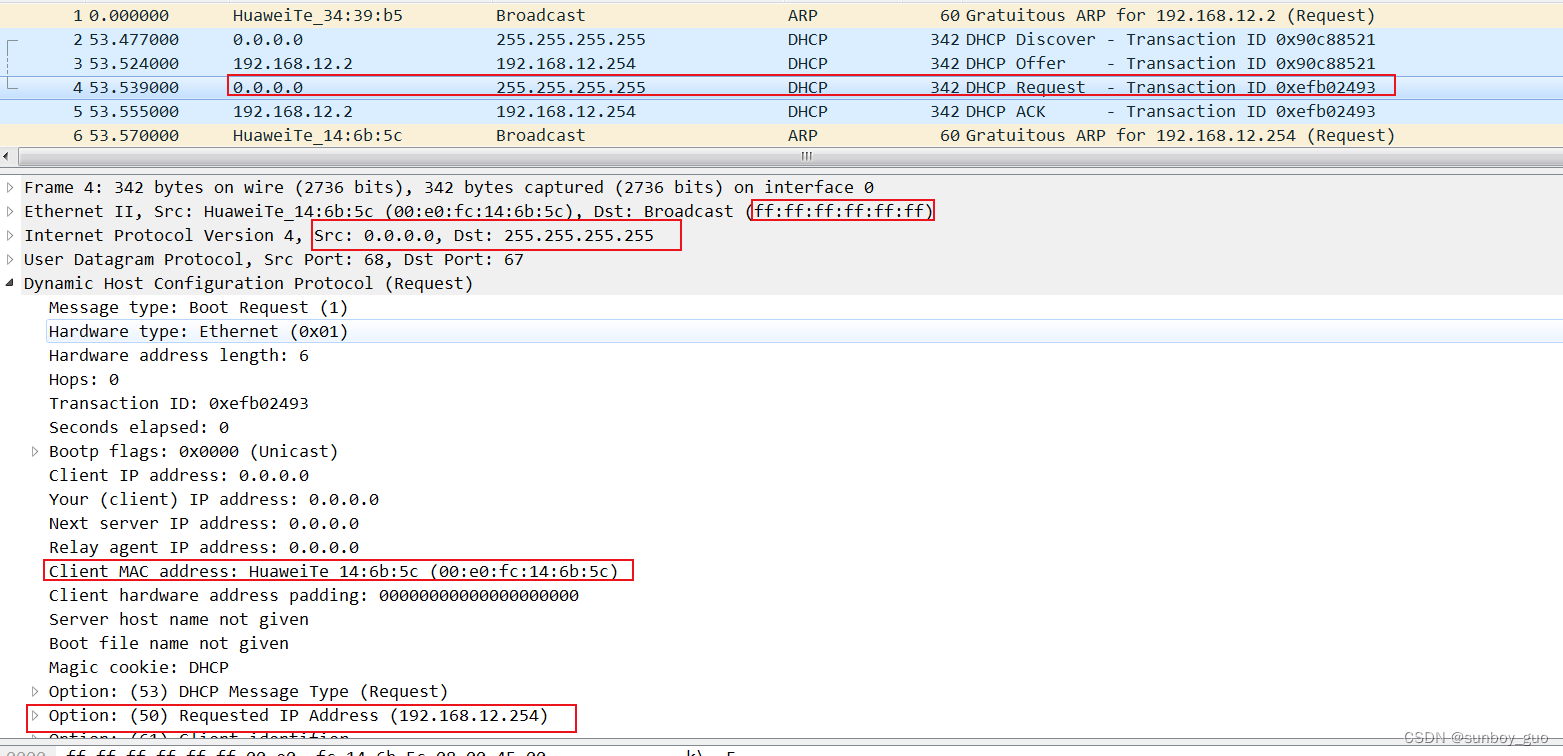Select the Transaction ID 0xefb02493 field
This screenshot has width=1563, height=756.
[180, 403]
